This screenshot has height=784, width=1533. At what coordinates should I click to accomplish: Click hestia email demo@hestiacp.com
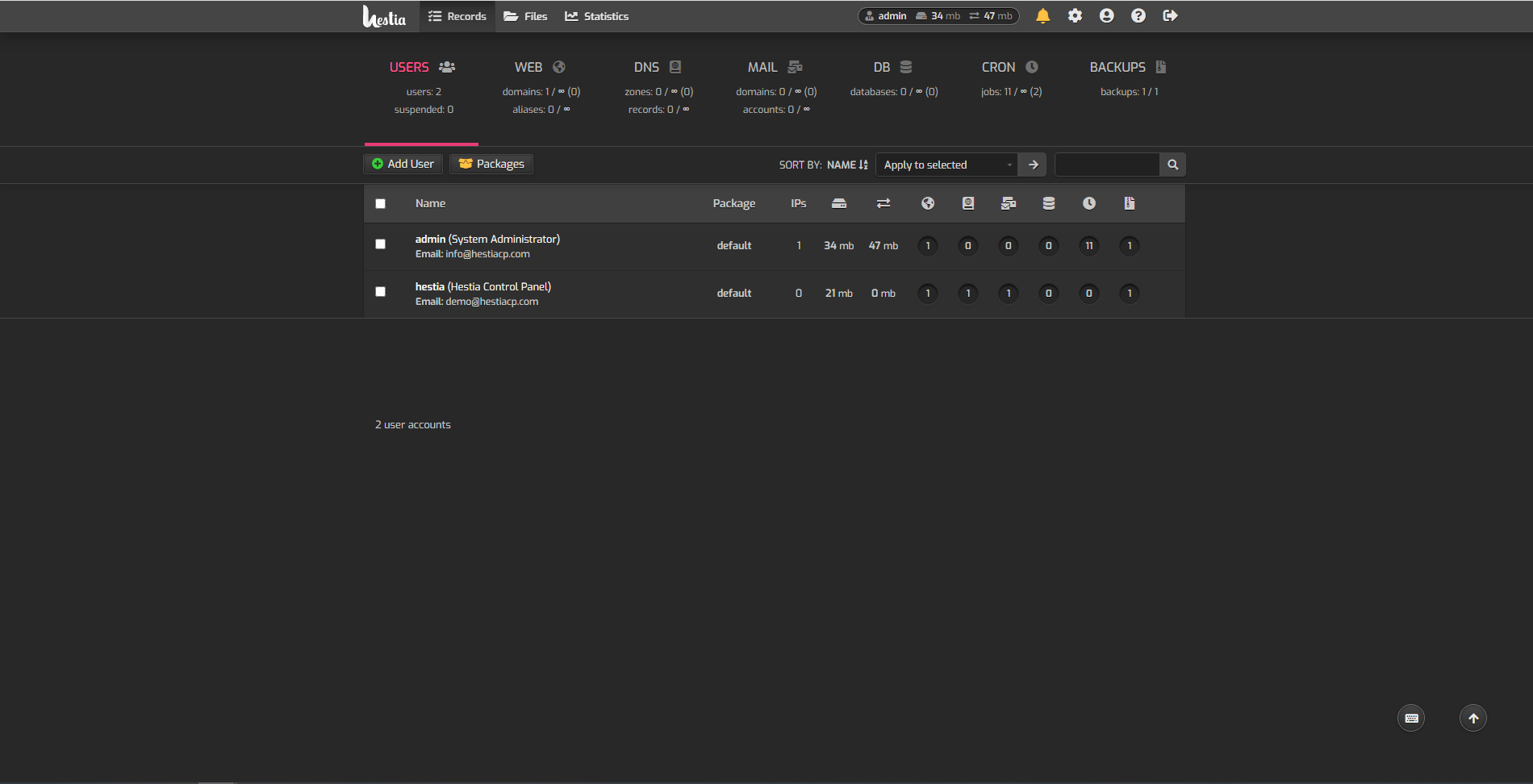pyautogui.click(x=492, y=302)
